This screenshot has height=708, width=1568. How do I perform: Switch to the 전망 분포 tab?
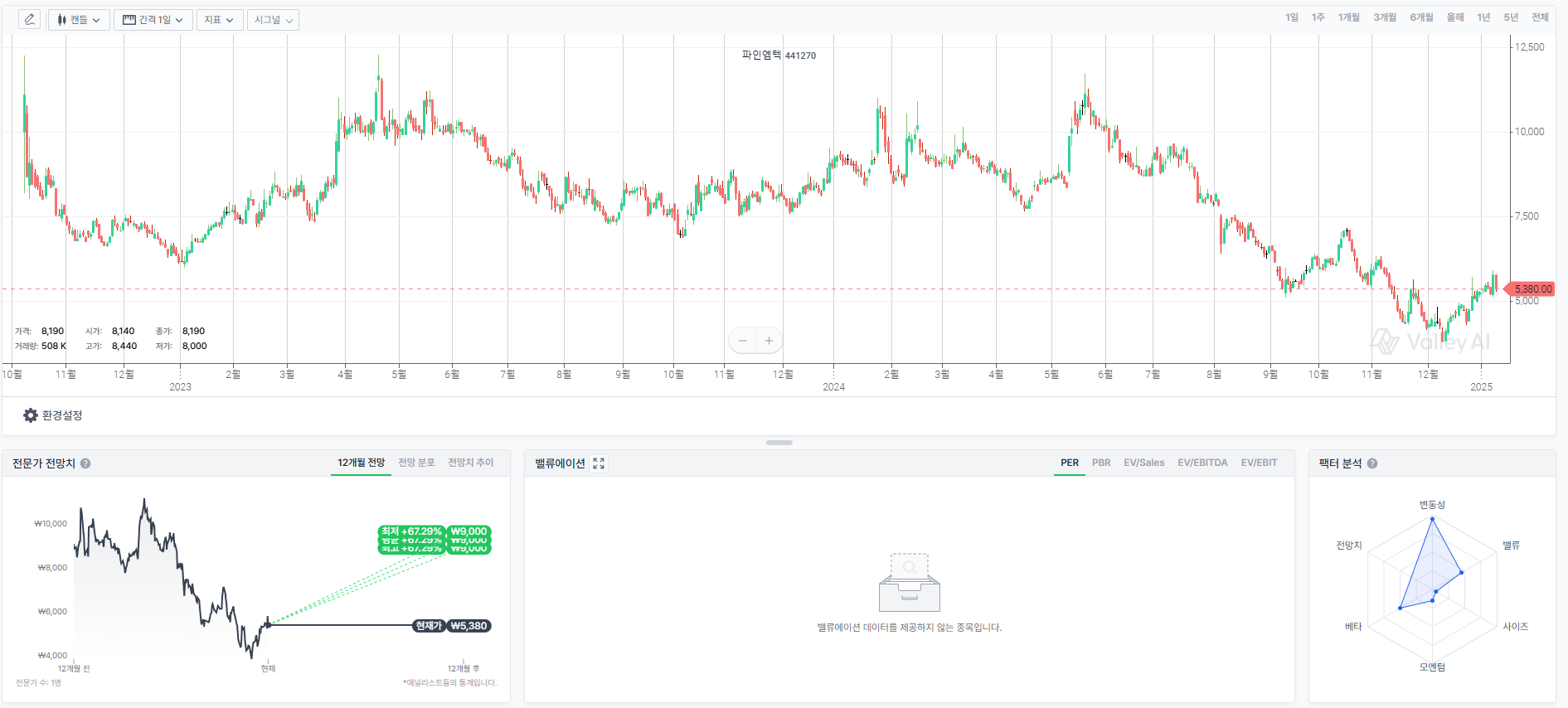[x=416, y=463]
